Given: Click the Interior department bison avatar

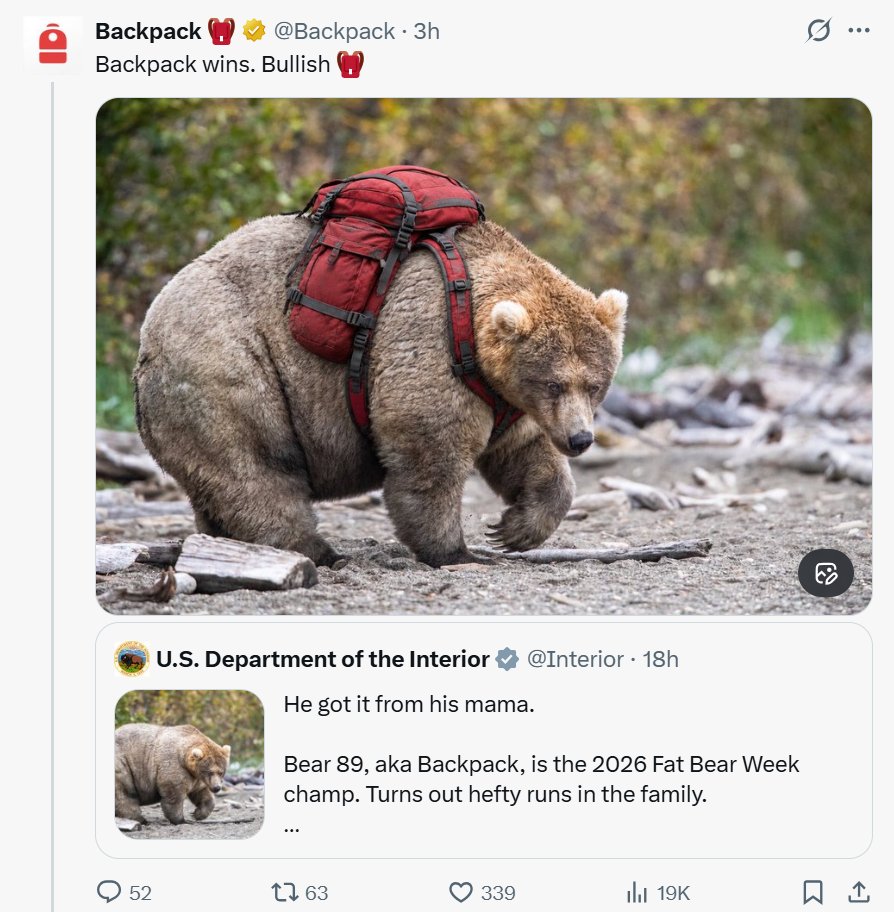Looking at the screenshot, I should coord(132,659).
